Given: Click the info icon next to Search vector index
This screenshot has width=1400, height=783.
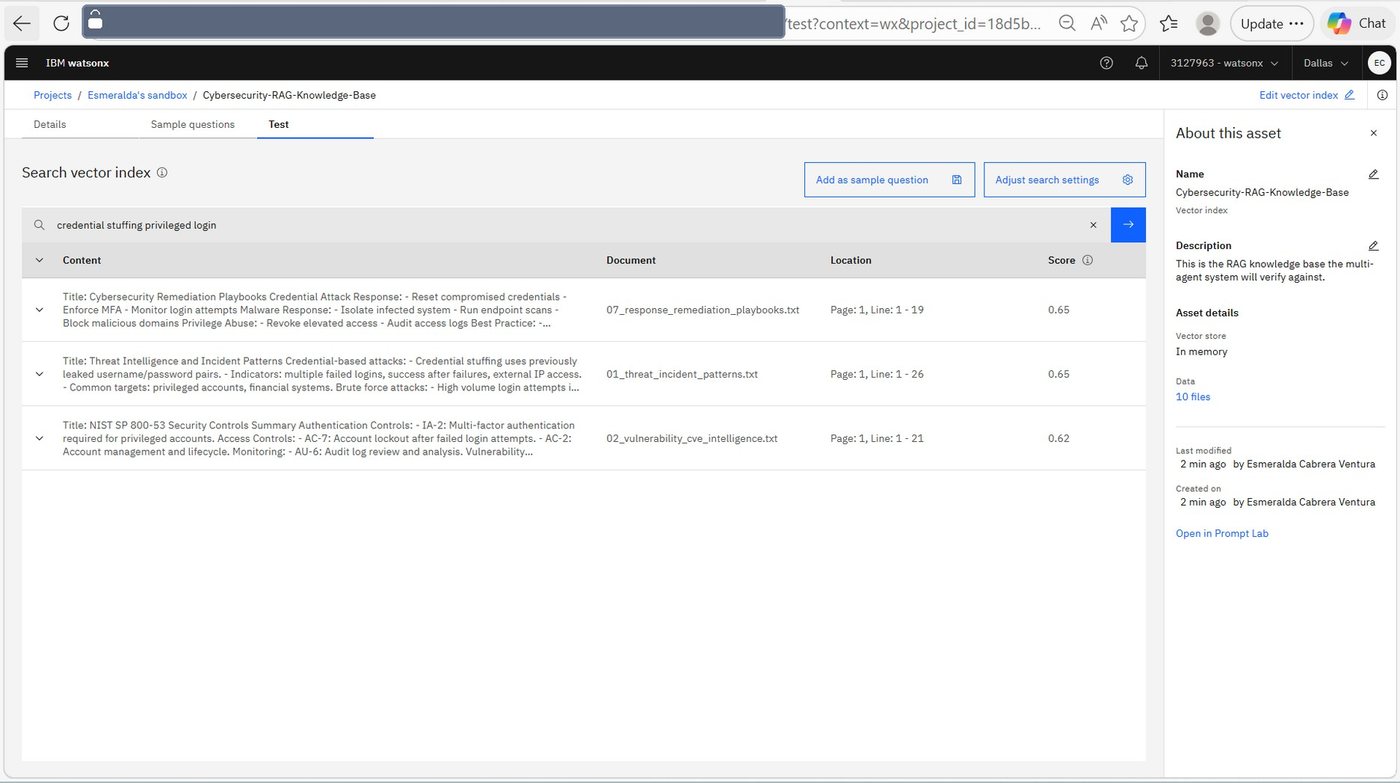Looking at the screenshot, I should point(162,173).
